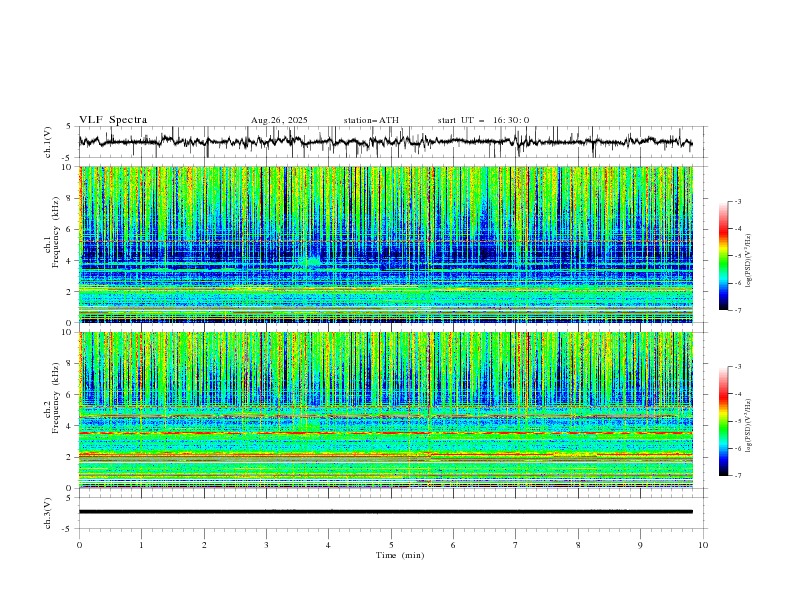Click the "start UT = 16:30:0" text
Screen dimensions: 792x612
[483, 120]
